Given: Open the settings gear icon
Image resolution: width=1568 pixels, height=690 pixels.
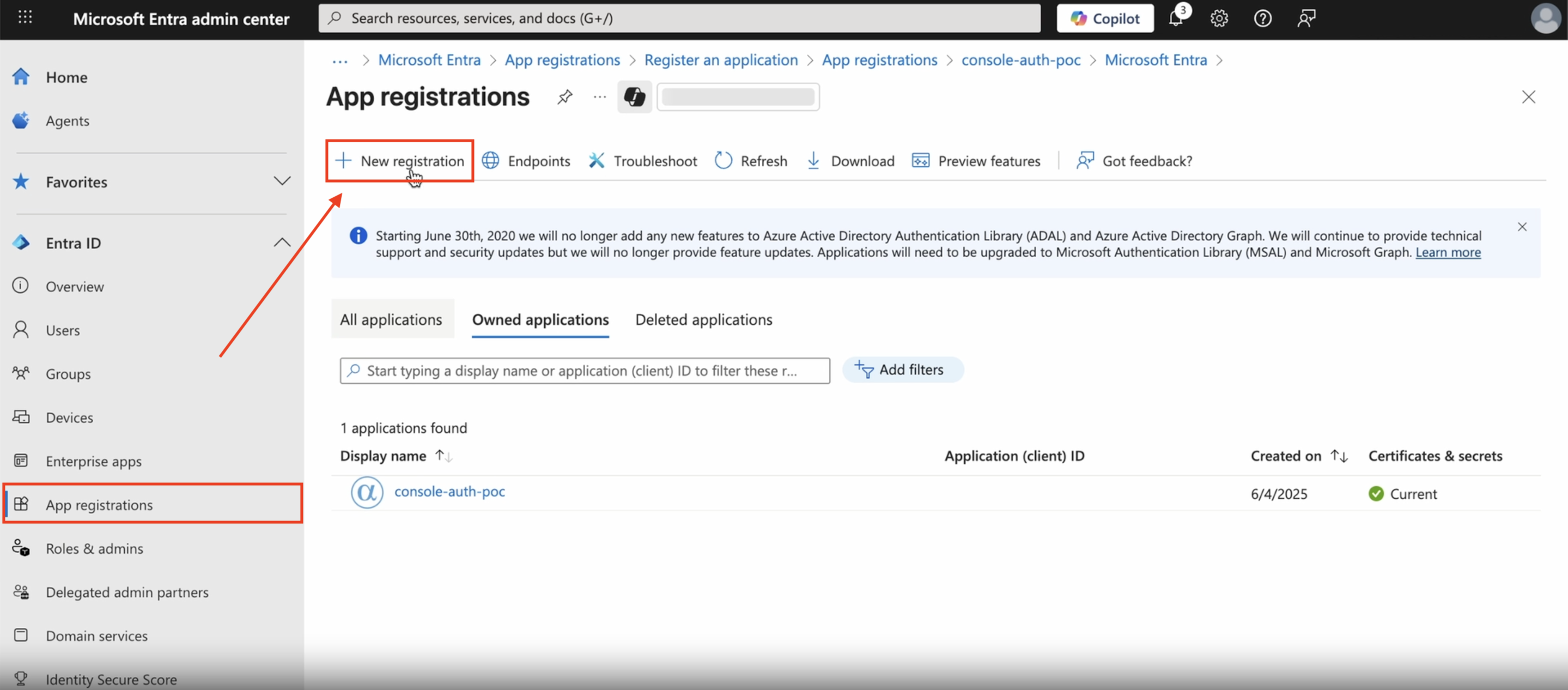Looking at the screenshot, I should (x=1219, y=19).
